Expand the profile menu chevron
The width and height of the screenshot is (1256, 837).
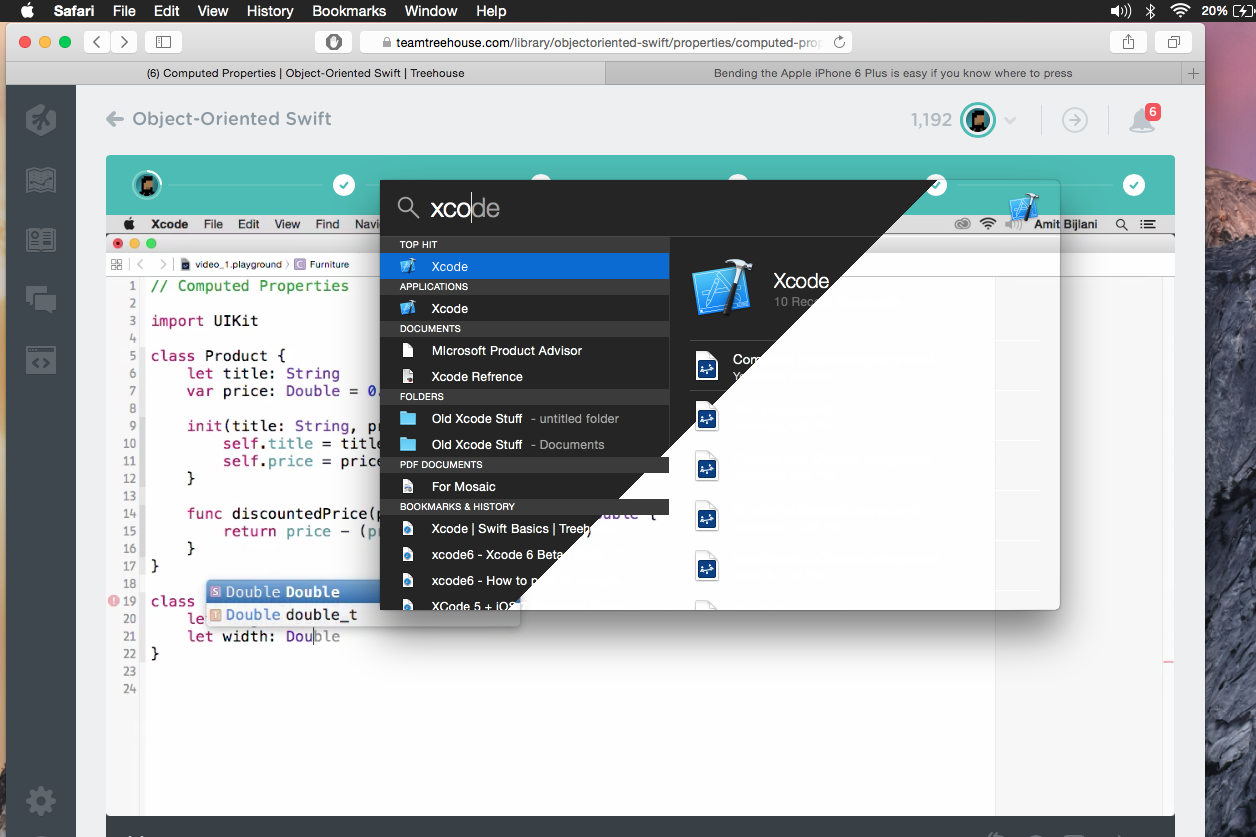tap(1010, 121)
